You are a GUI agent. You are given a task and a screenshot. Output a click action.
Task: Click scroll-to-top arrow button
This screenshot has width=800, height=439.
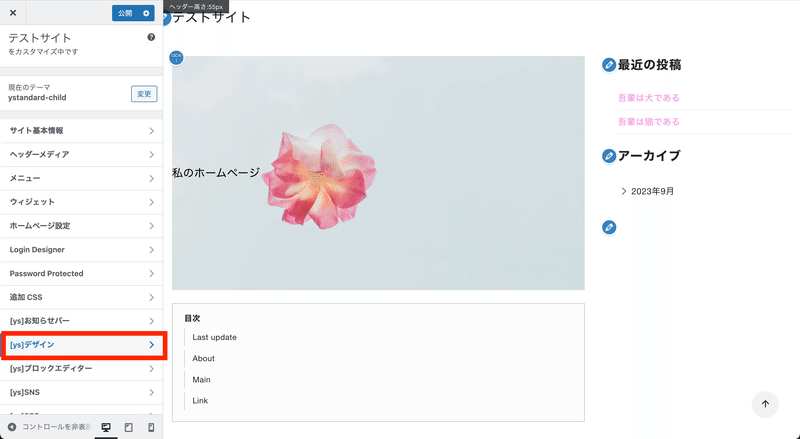tap(765, 404)
